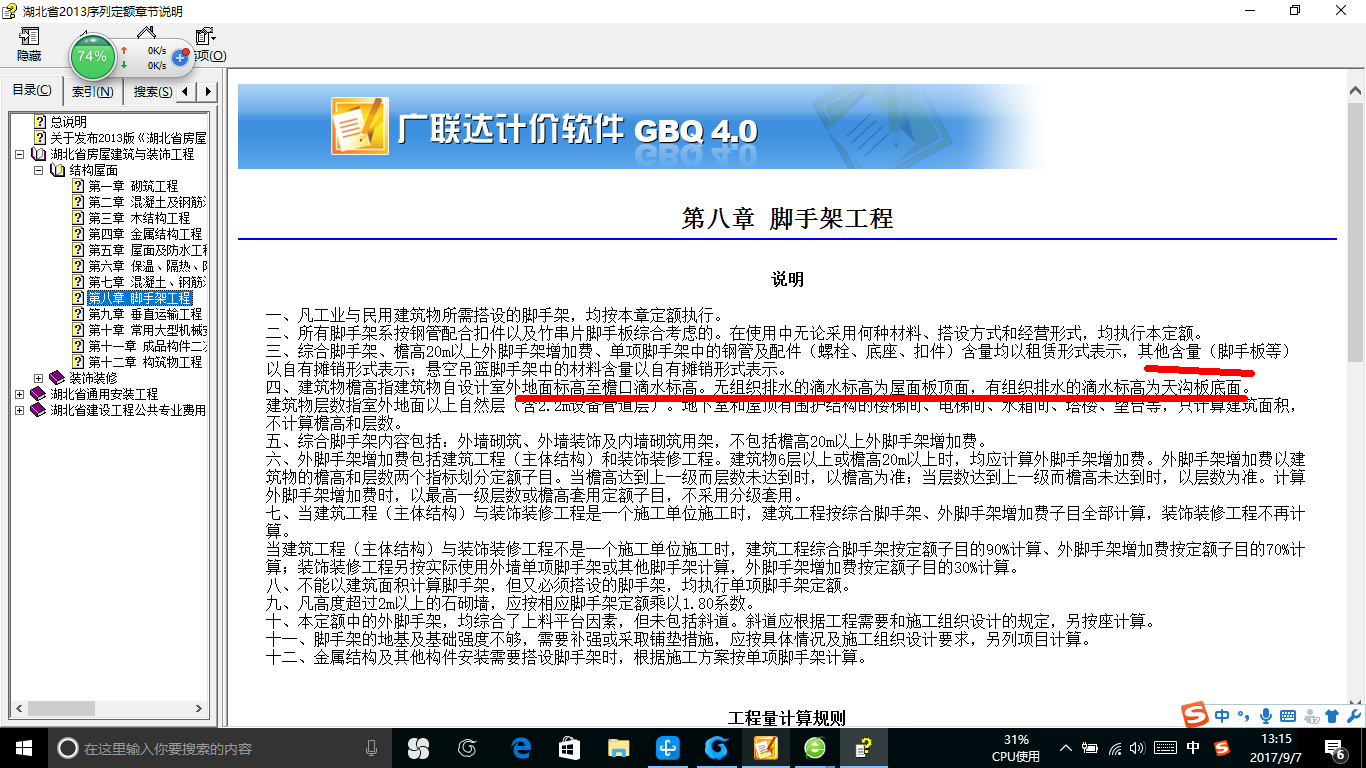1366x768 pixels.
Task: Open File Explorer from the taskbar
Action: pos(618,747)
